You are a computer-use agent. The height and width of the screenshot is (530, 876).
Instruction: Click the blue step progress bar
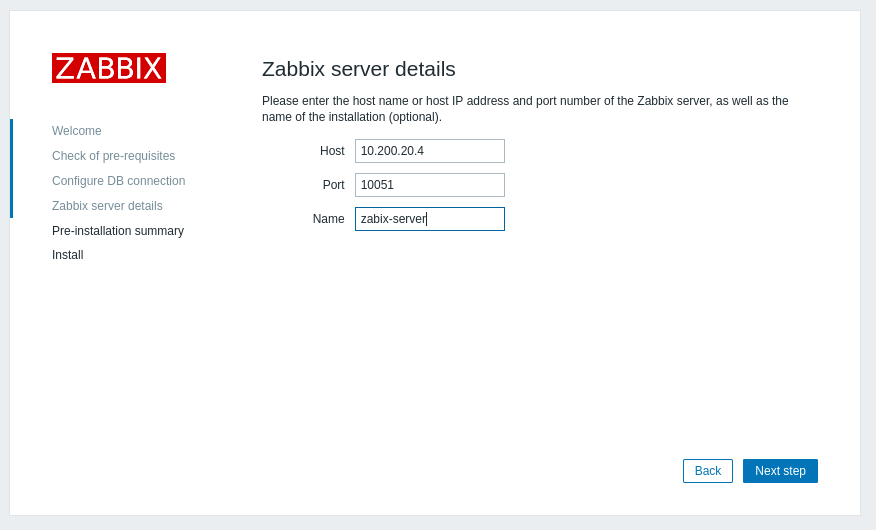click(11, 168)
